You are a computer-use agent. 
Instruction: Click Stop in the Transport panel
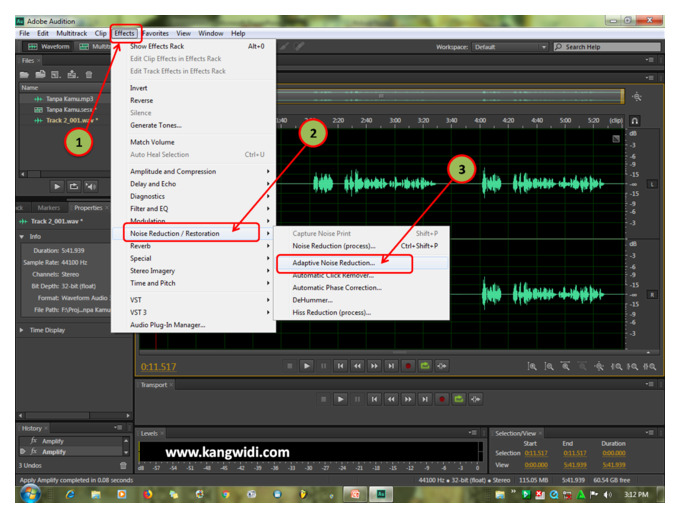coord(324,399)
